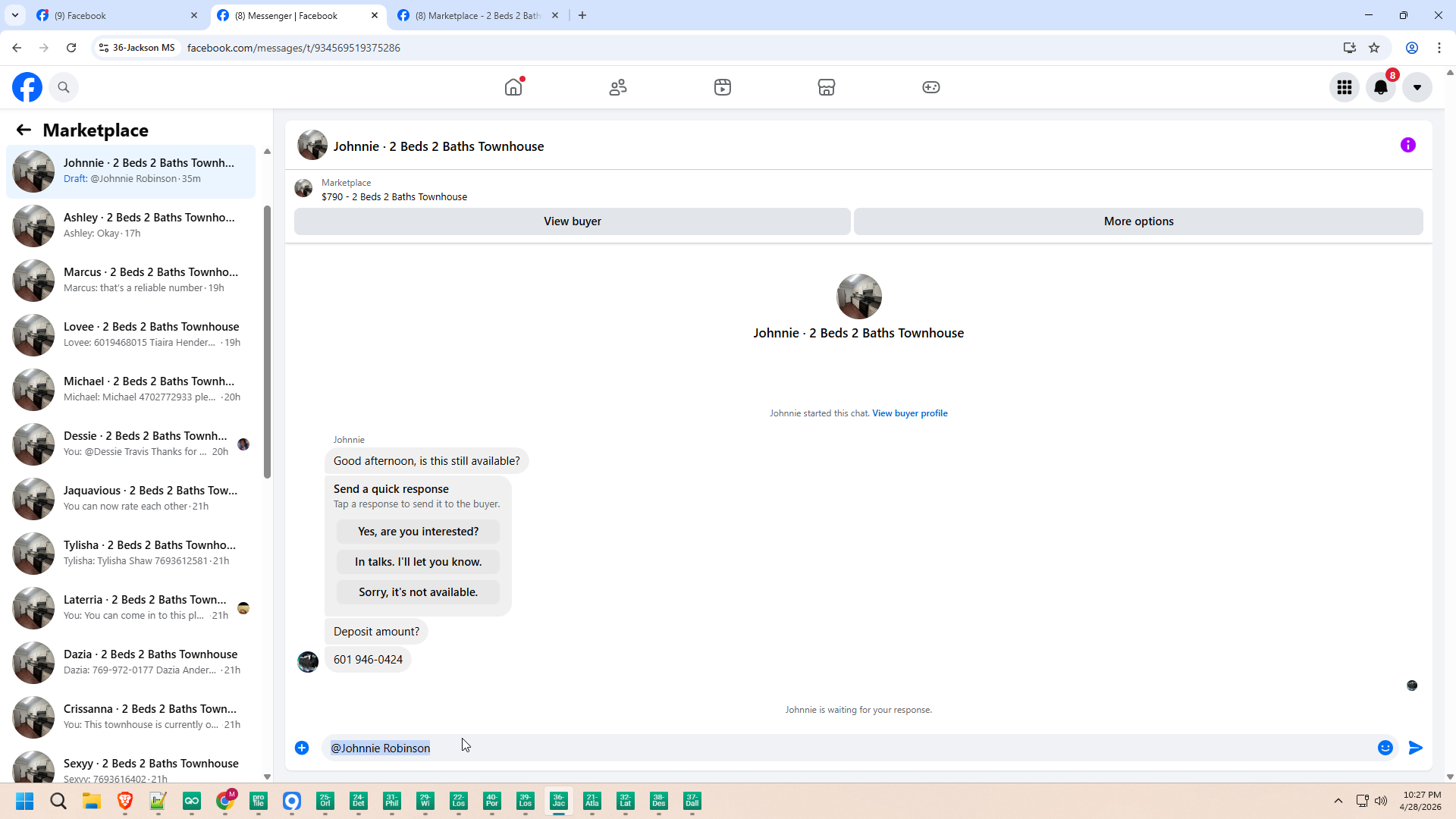Show hidden system tray icons chevron

[1338, 801]
